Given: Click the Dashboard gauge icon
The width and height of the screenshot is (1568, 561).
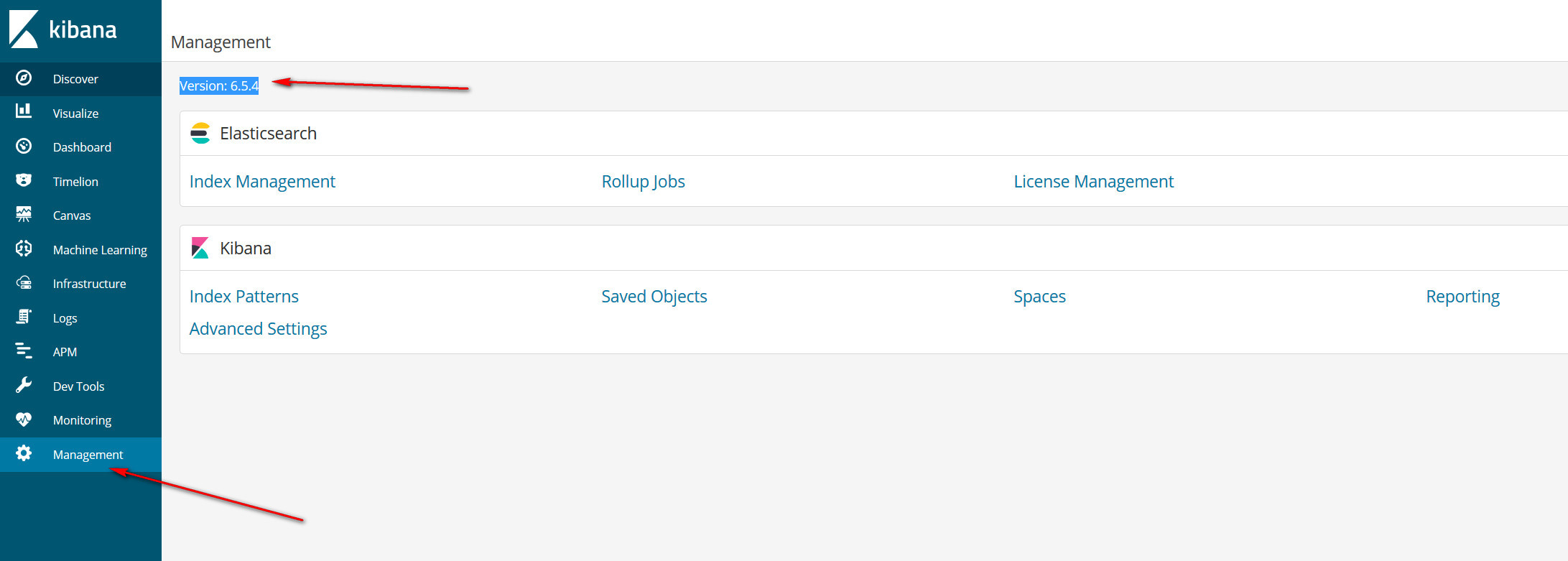Looking at the screenshot, I should (x=24, y=147).
